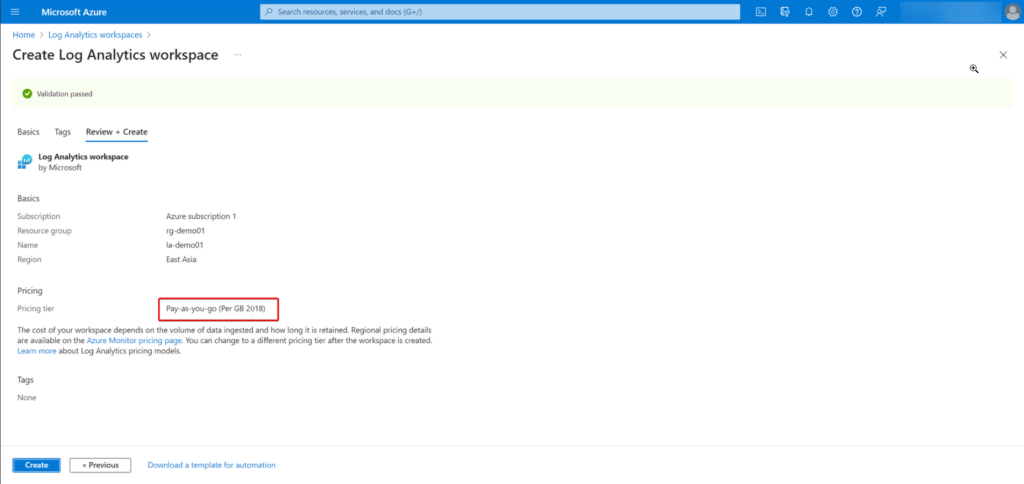Open Cloud Shell from the header

click(x=761, y=12)
